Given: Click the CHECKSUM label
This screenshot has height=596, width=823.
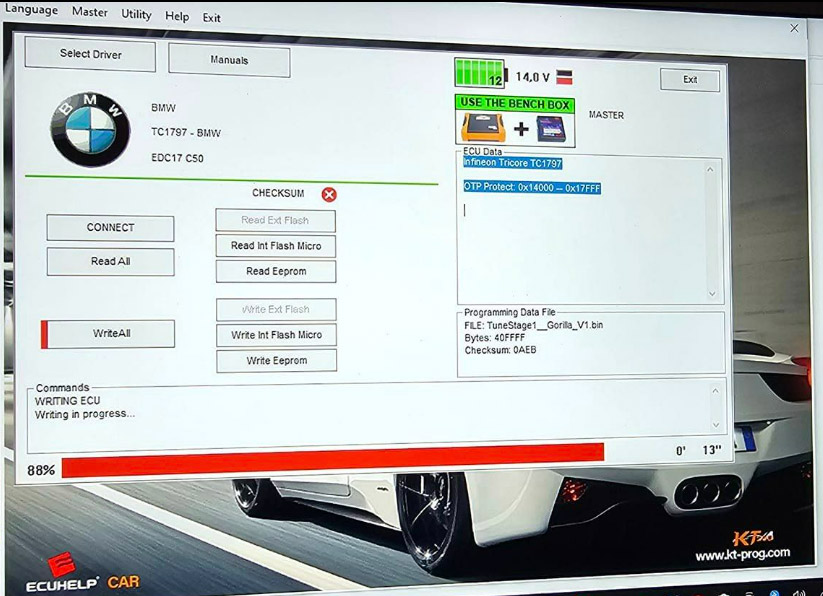Looking at the screenshot, I should coord(278,193).
